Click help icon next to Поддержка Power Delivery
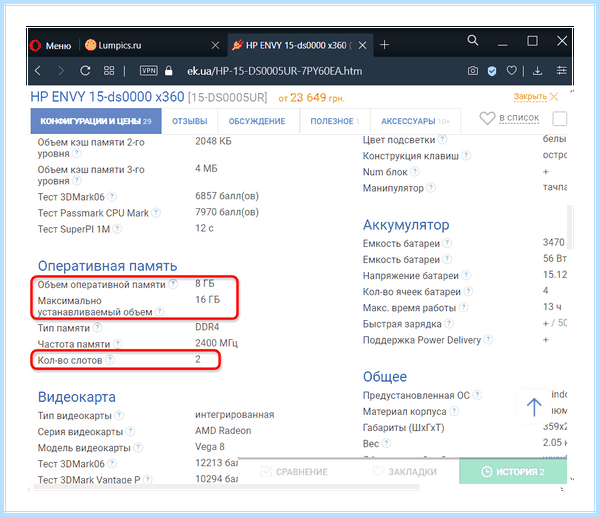The width and height of the screenshot is (600, 517). [x=488, y=339]
